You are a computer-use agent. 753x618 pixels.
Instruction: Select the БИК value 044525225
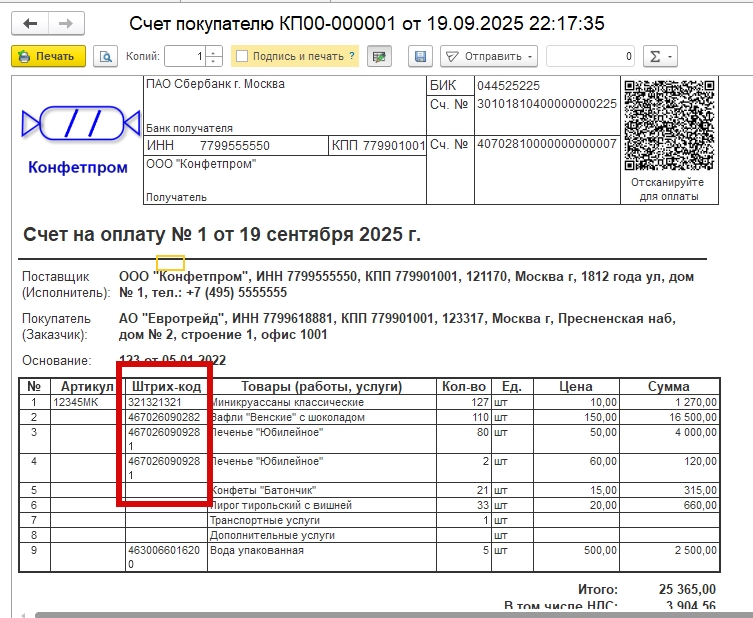click(509, 86)
